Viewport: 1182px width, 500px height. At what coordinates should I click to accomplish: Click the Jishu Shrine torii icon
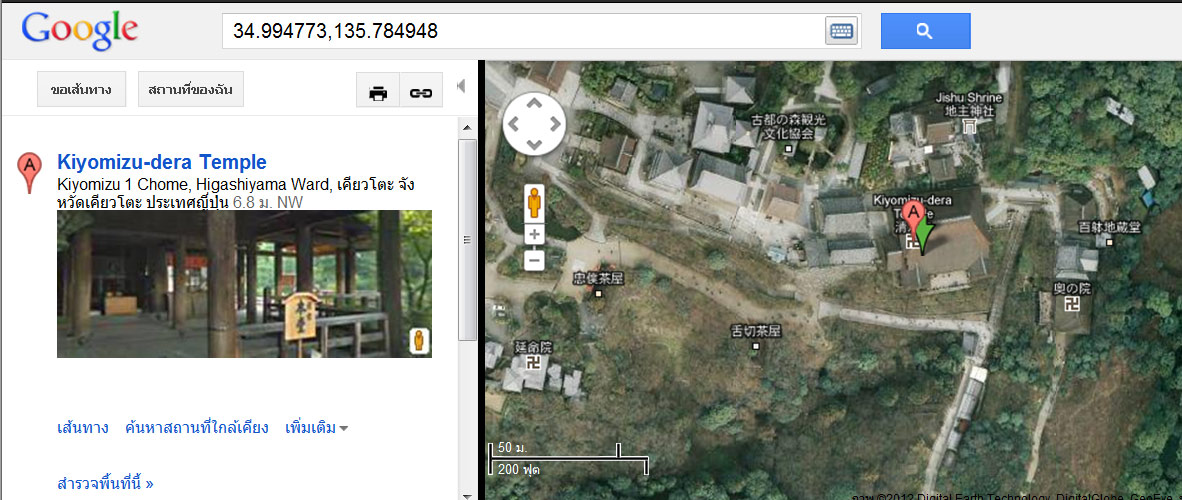coord(969,126)
